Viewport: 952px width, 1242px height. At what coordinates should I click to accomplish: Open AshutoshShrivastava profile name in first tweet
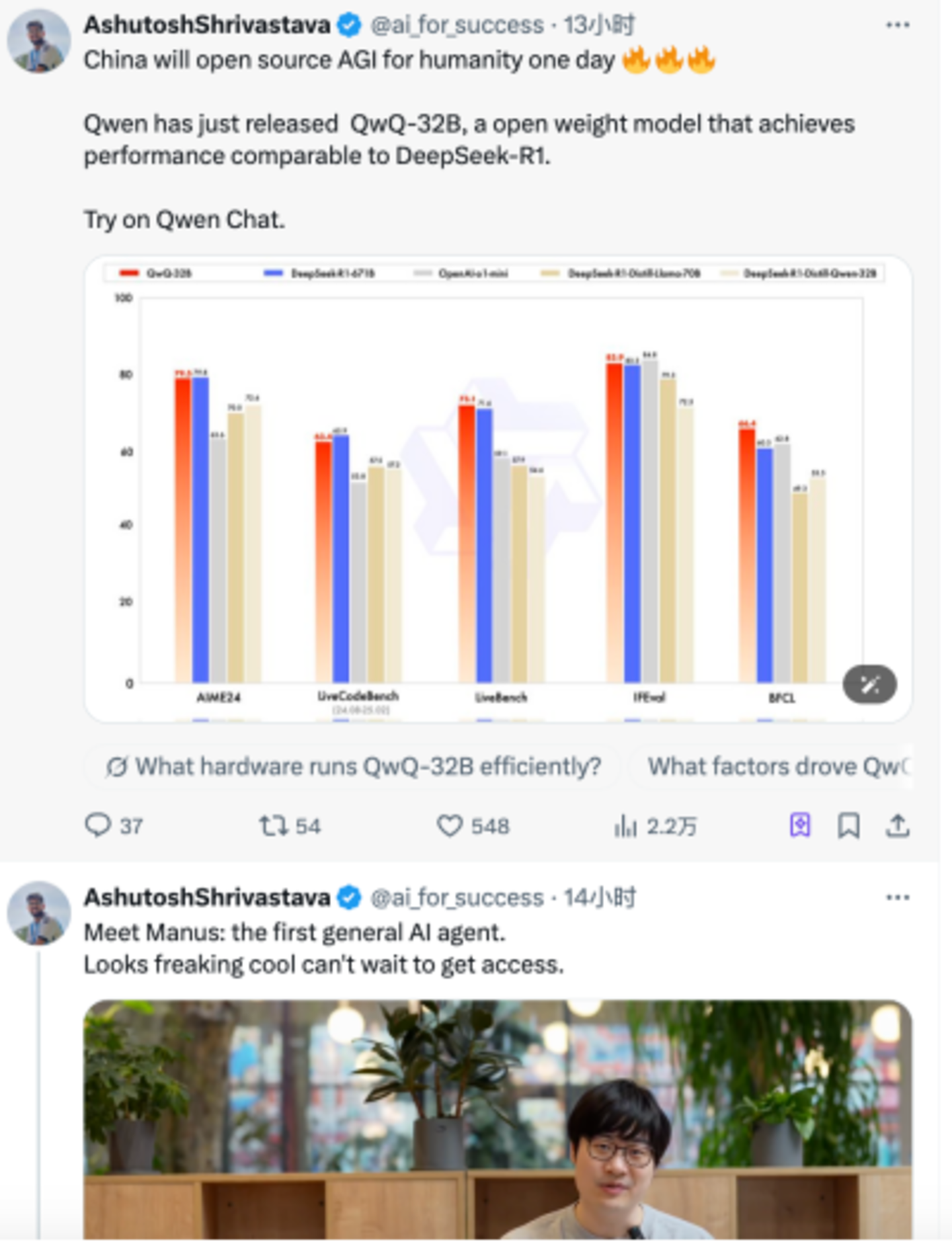click(x=207, y=25)
